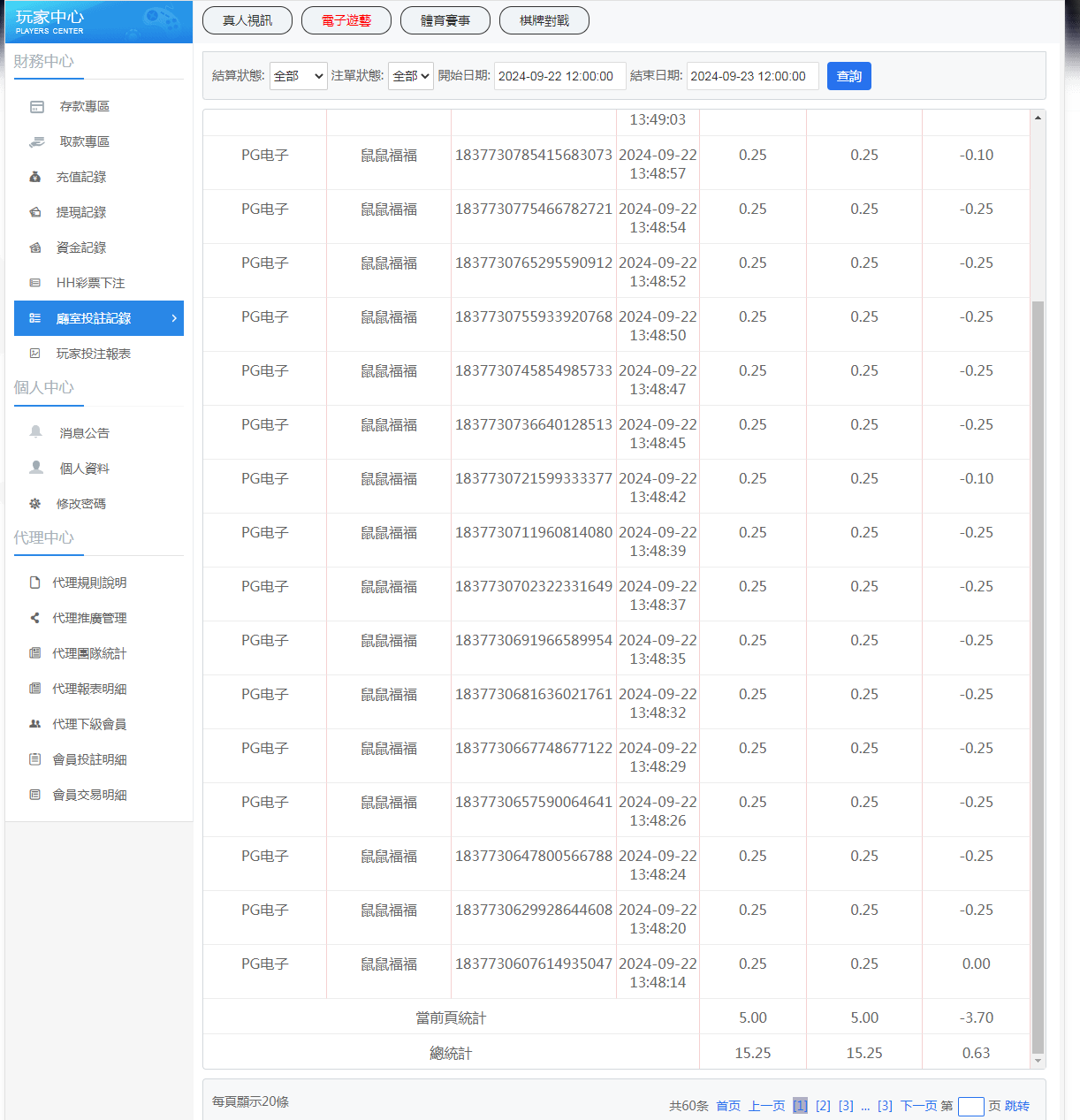Switch to the 體育賽事 tab

[x=445, y=20]
